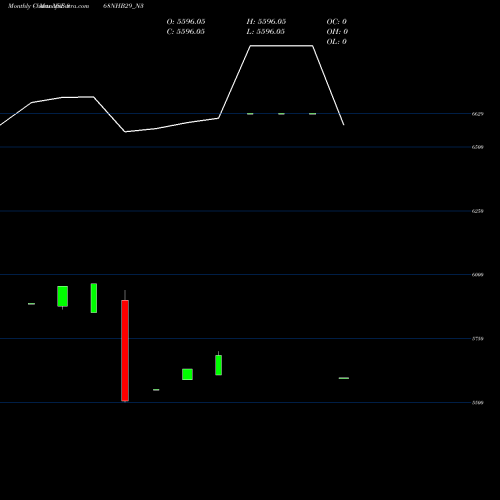
Task: Click the "C: 5596.05" close value
Action: point(186,32)
